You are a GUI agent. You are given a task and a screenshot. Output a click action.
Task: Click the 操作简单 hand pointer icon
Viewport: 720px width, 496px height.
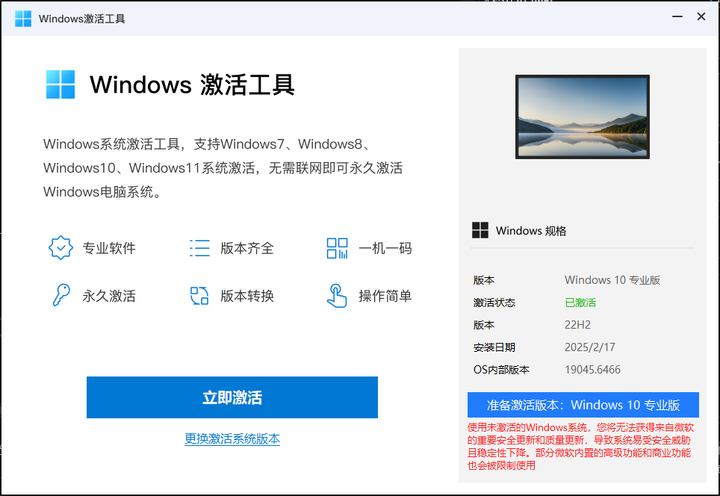(337, 295)
